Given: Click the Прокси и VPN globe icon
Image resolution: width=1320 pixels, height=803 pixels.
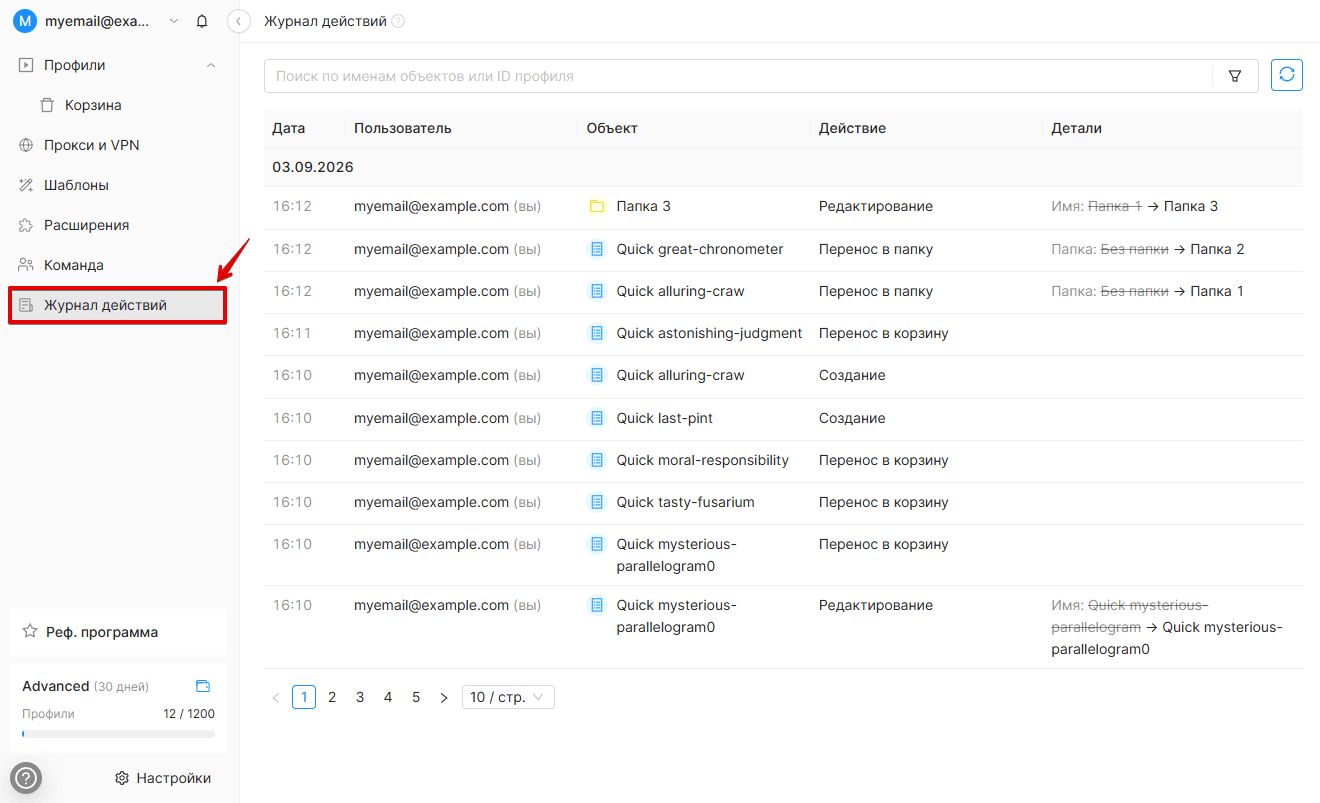Looking at the screenshot, I should (x=26, y=145).
